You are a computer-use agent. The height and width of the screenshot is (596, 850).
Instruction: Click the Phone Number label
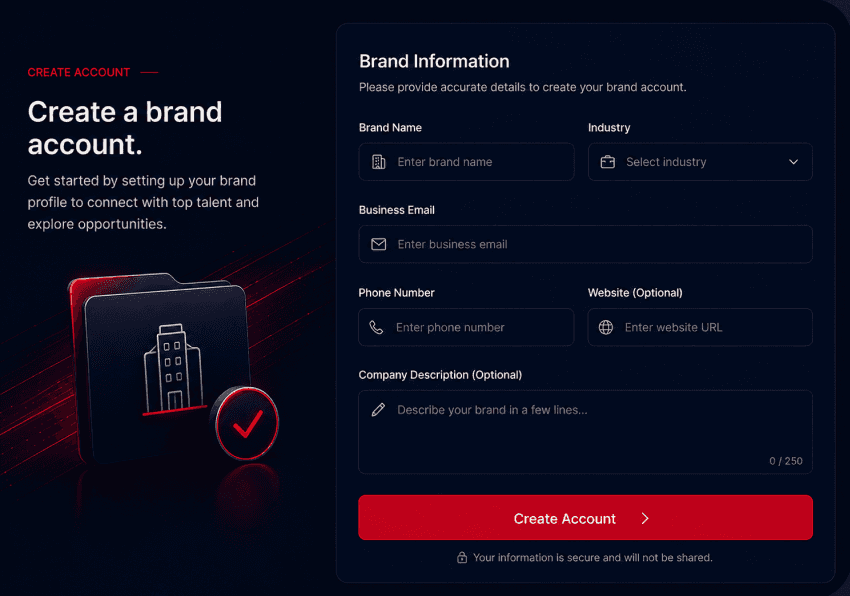tap(396, 293)
